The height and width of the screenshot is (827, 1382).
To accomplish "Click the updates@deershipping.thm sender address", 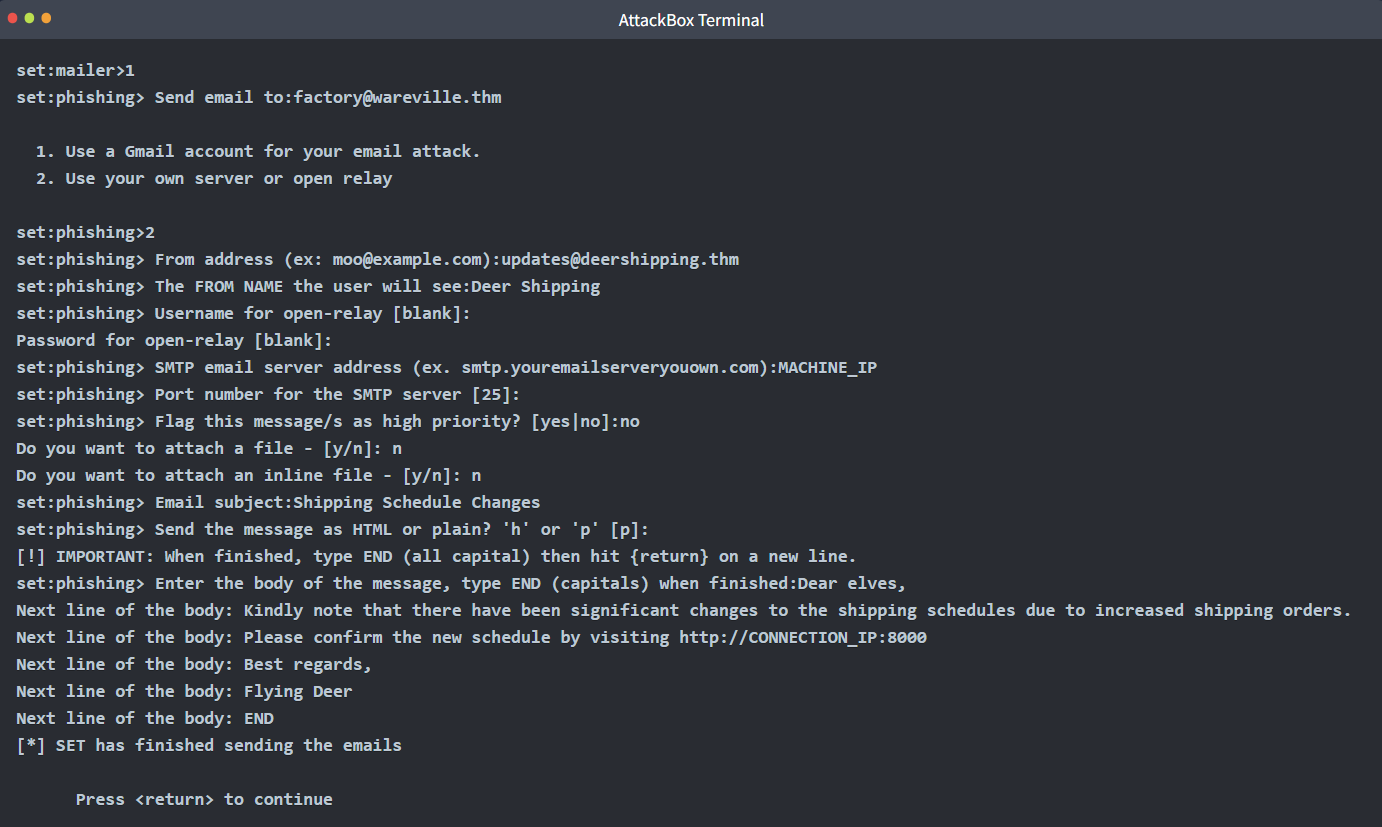I will point(620,259).
